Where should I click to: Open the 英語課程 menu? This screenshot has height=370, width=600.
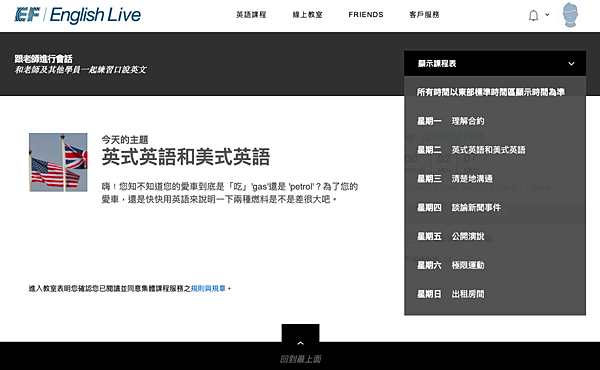pos(251,15)
